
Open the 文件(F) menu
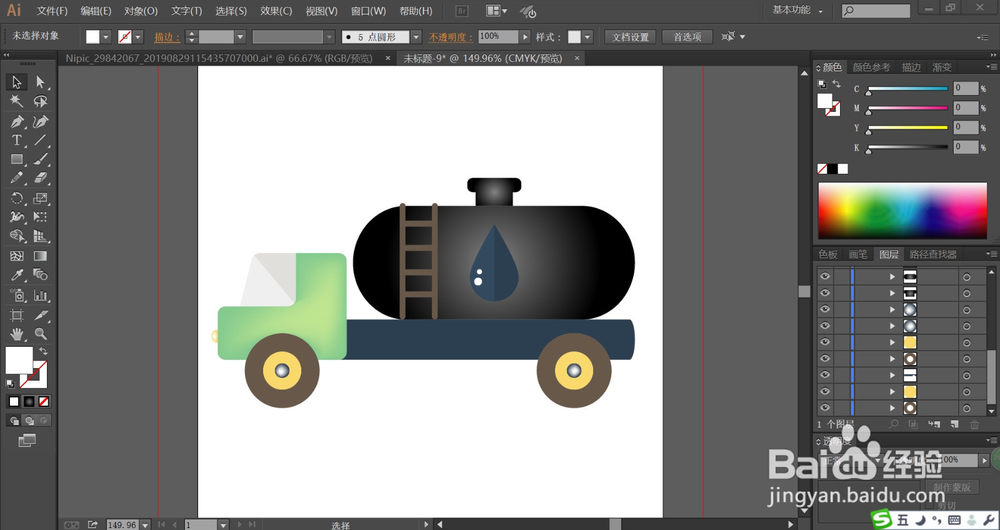click(x=52, y=11)
